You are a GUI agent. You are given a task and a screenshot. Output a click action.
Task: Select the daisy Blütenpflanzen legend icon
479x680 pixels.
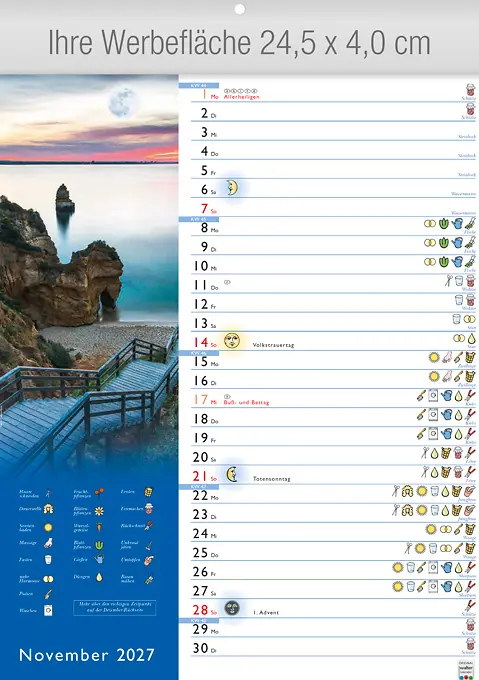99,511
